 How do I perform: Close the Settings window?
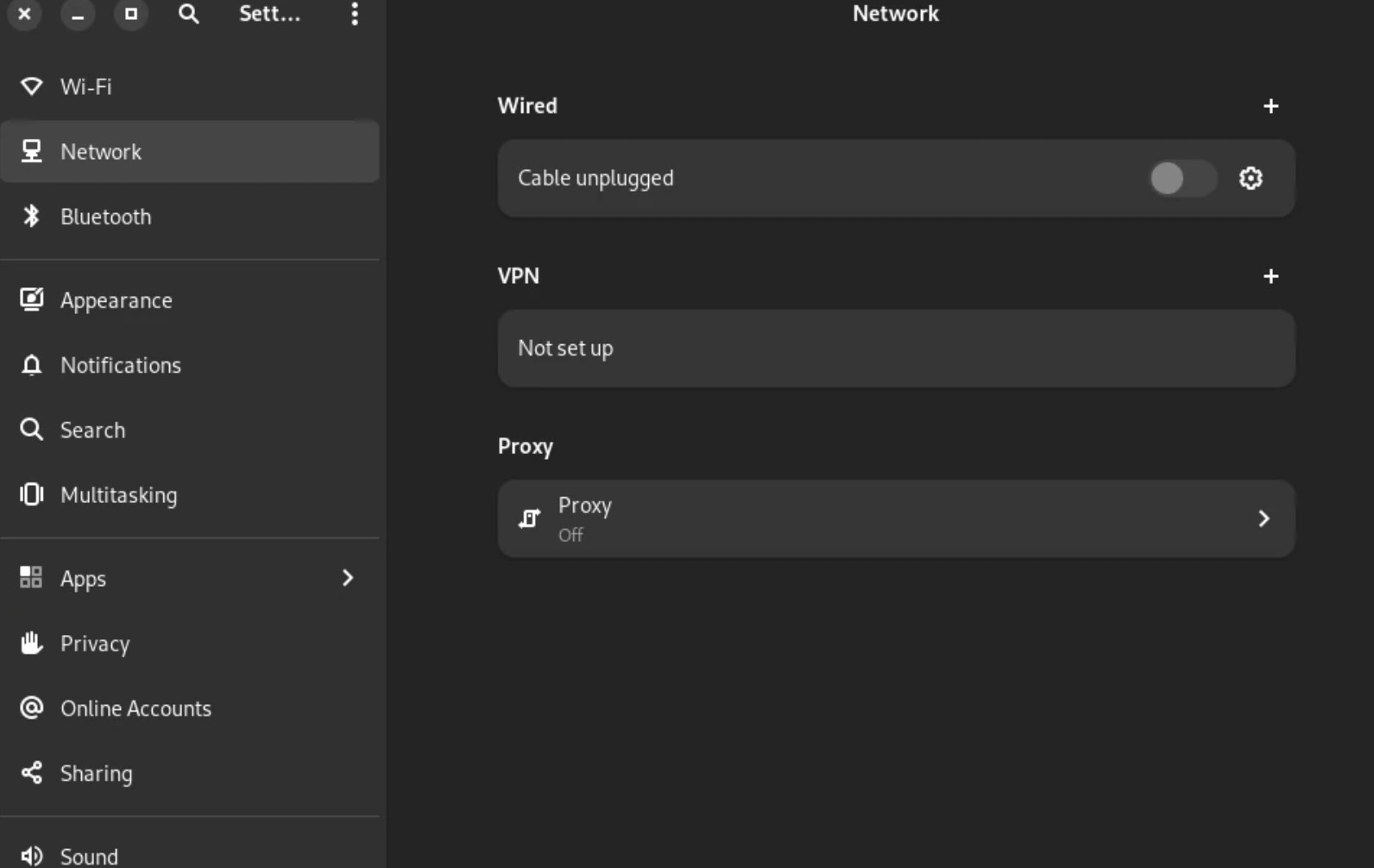(x=24, y=14)
